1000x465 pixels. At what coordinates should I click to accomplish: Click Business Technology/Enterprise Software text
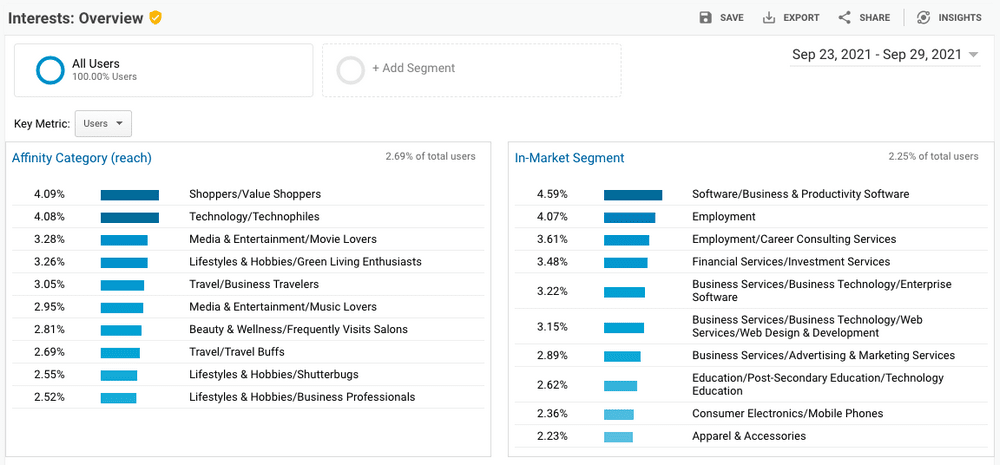[x=821, y=290]
